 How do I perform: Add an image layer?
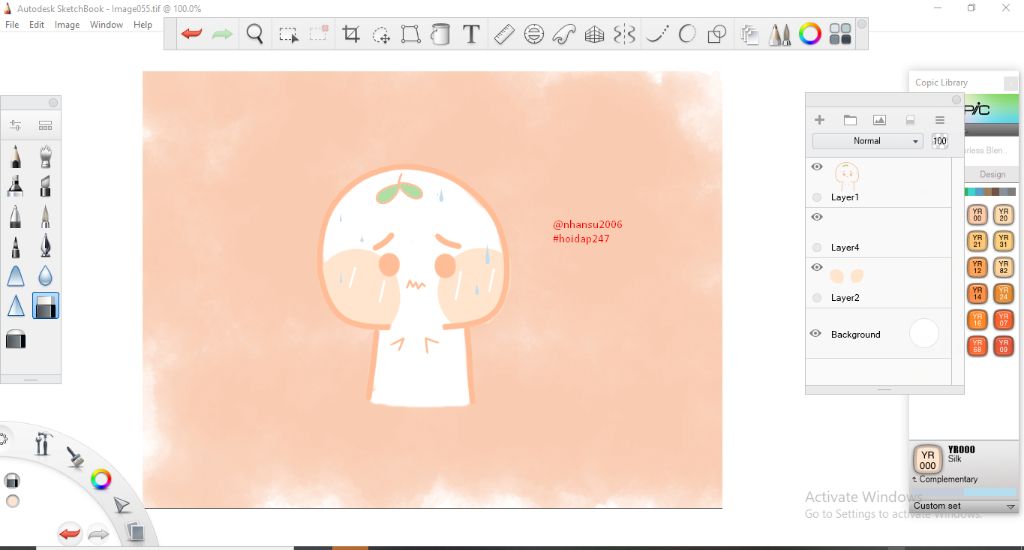point(880,120)
